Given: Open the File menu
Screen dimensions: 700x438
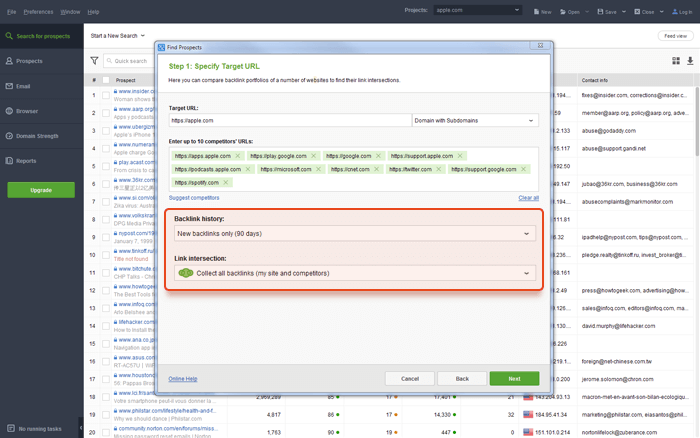Looking at the screenshot, I should pos(12,12).
